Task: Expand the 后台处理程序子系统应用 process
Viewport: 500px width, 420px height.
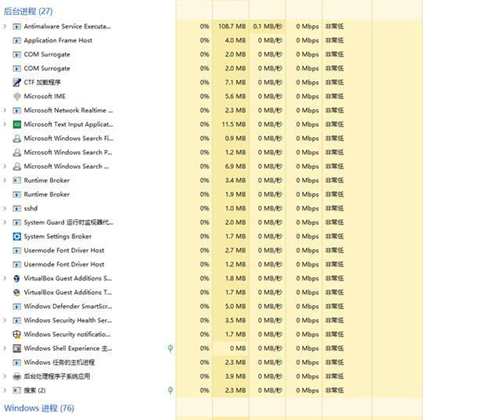Action: [5, 376]
